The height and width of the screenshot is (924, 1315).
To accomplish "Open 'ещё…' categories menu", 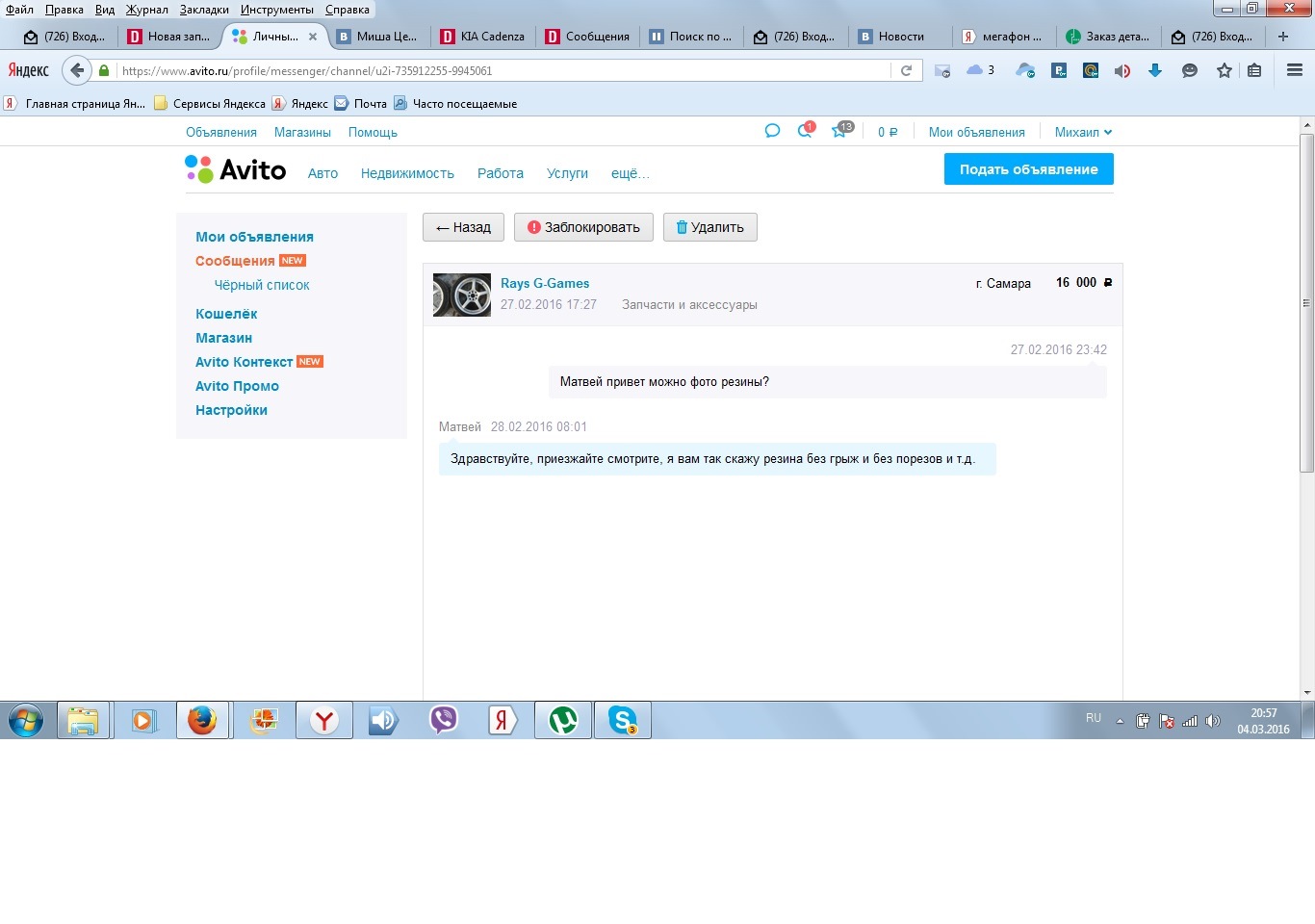I will pyautogui.click(x=631, y=173).
